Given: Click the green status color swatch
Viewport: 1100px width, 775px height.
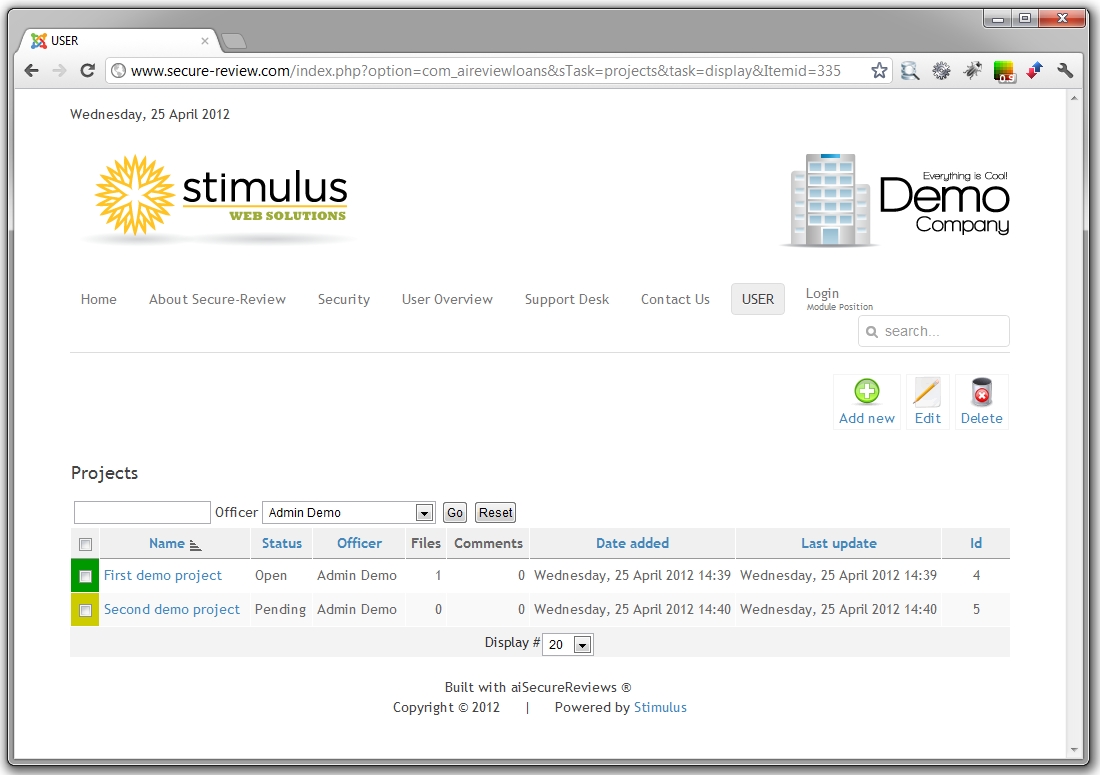Looking at the screenshot, I should pyautogui.click(x=75, y=576).
